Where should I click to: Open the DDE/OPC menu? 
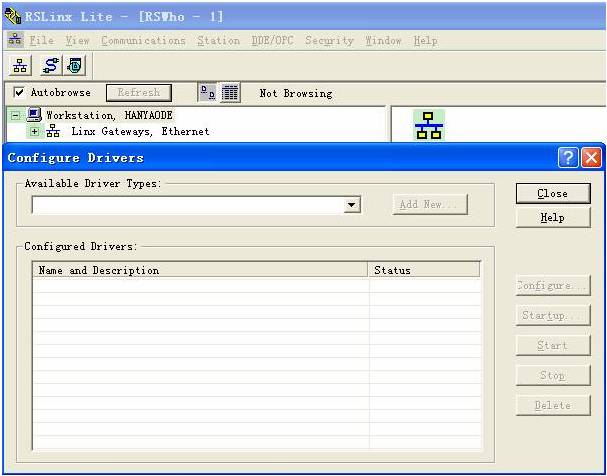tap(273, 40)
